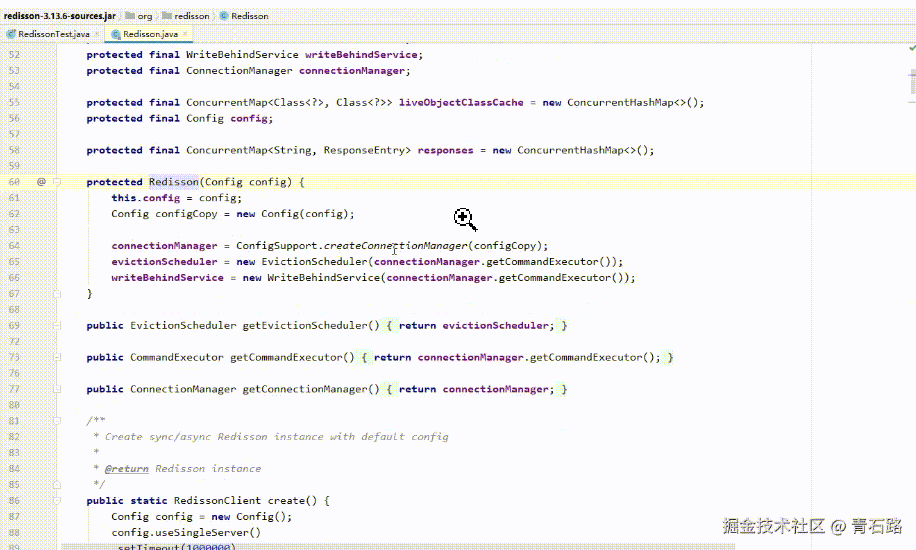Click the Redisson constructor name on line 60
This screenshot has height=550, width=916.
(x=174, y=182)
